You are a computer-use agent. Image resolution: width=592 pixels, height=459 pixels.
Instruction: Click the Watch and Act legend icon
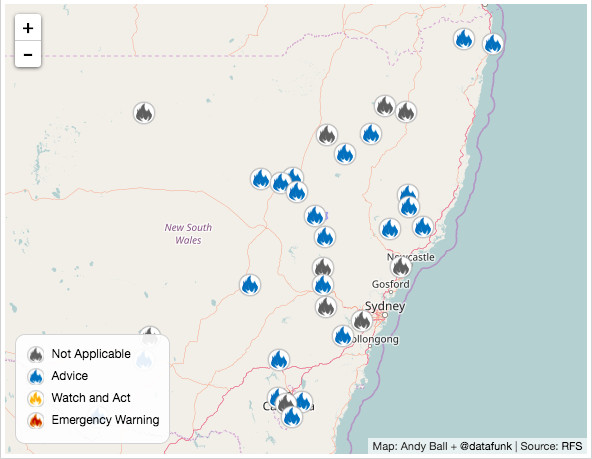coord(36,398)
